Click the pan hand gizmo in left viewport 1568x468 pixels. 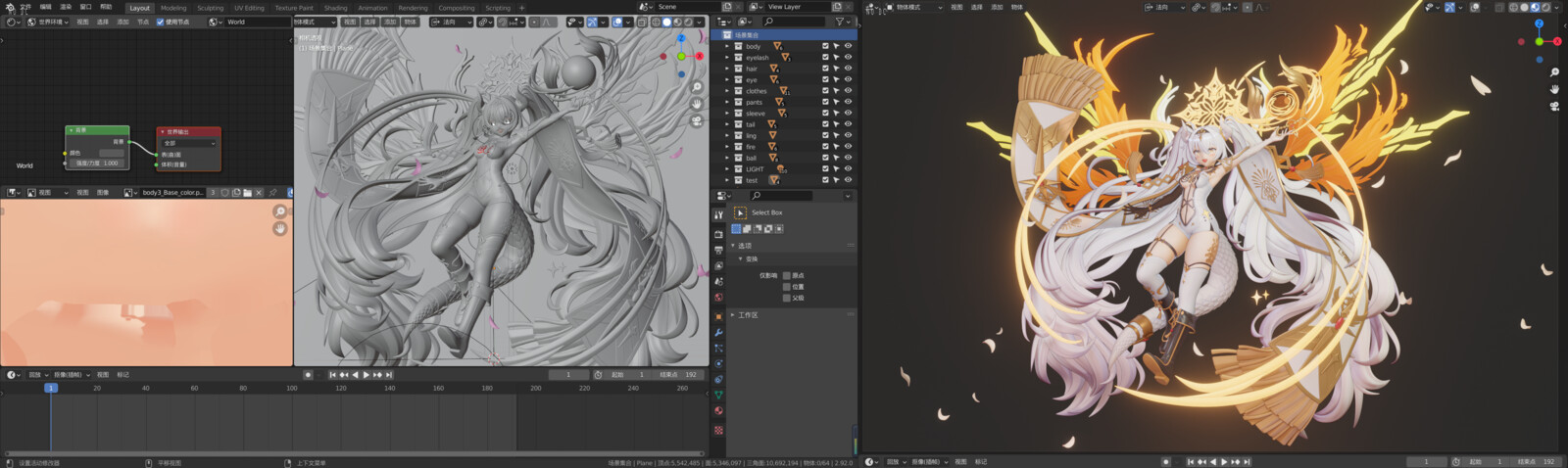click(x=697, y=104)
